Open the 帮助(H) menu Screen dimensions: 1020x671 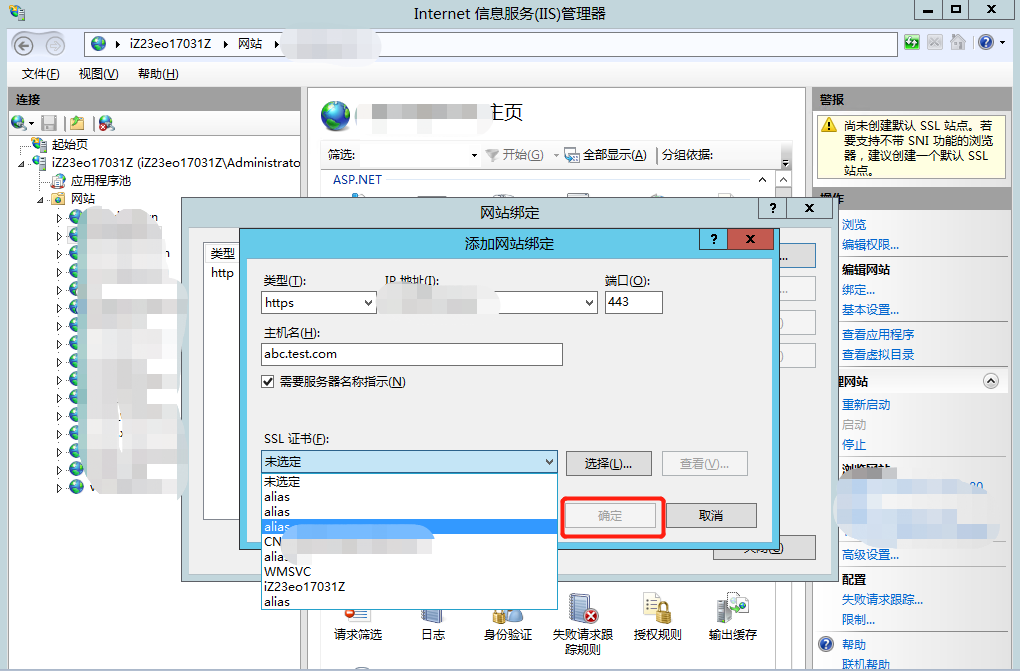(158, 74)
